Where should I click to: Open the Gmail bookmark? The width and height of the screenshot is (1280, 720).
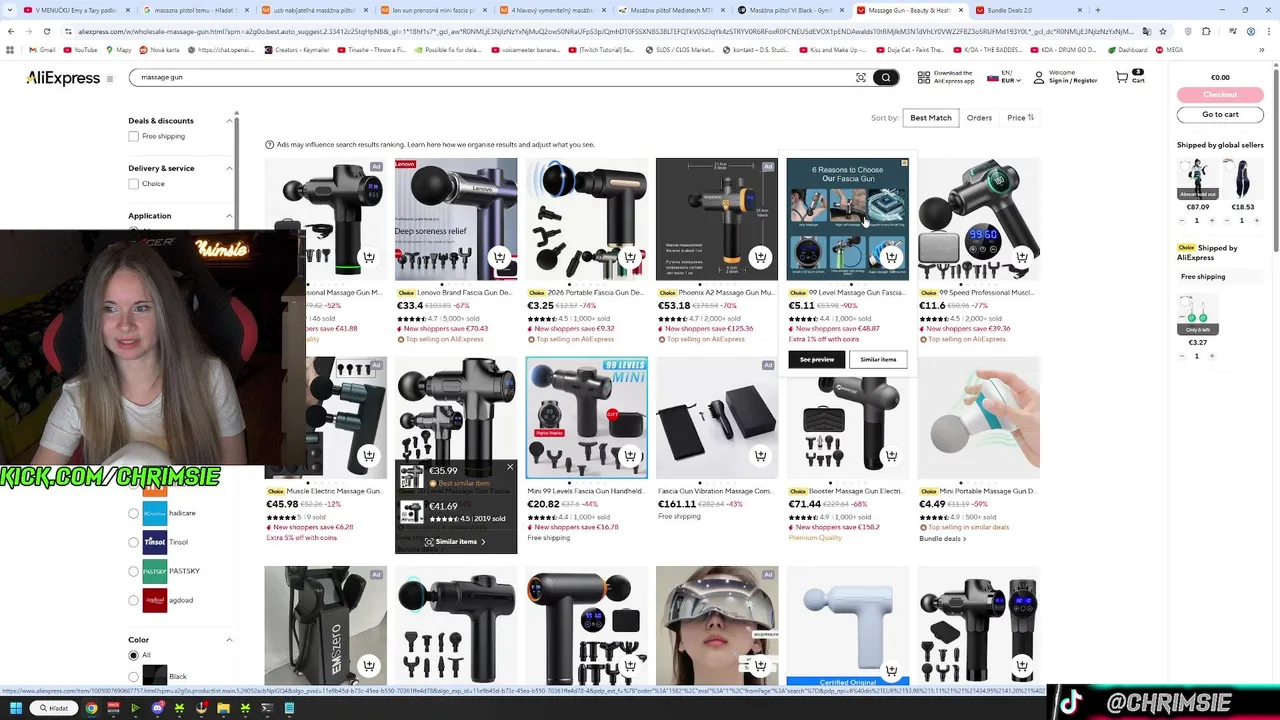[42, 49]
